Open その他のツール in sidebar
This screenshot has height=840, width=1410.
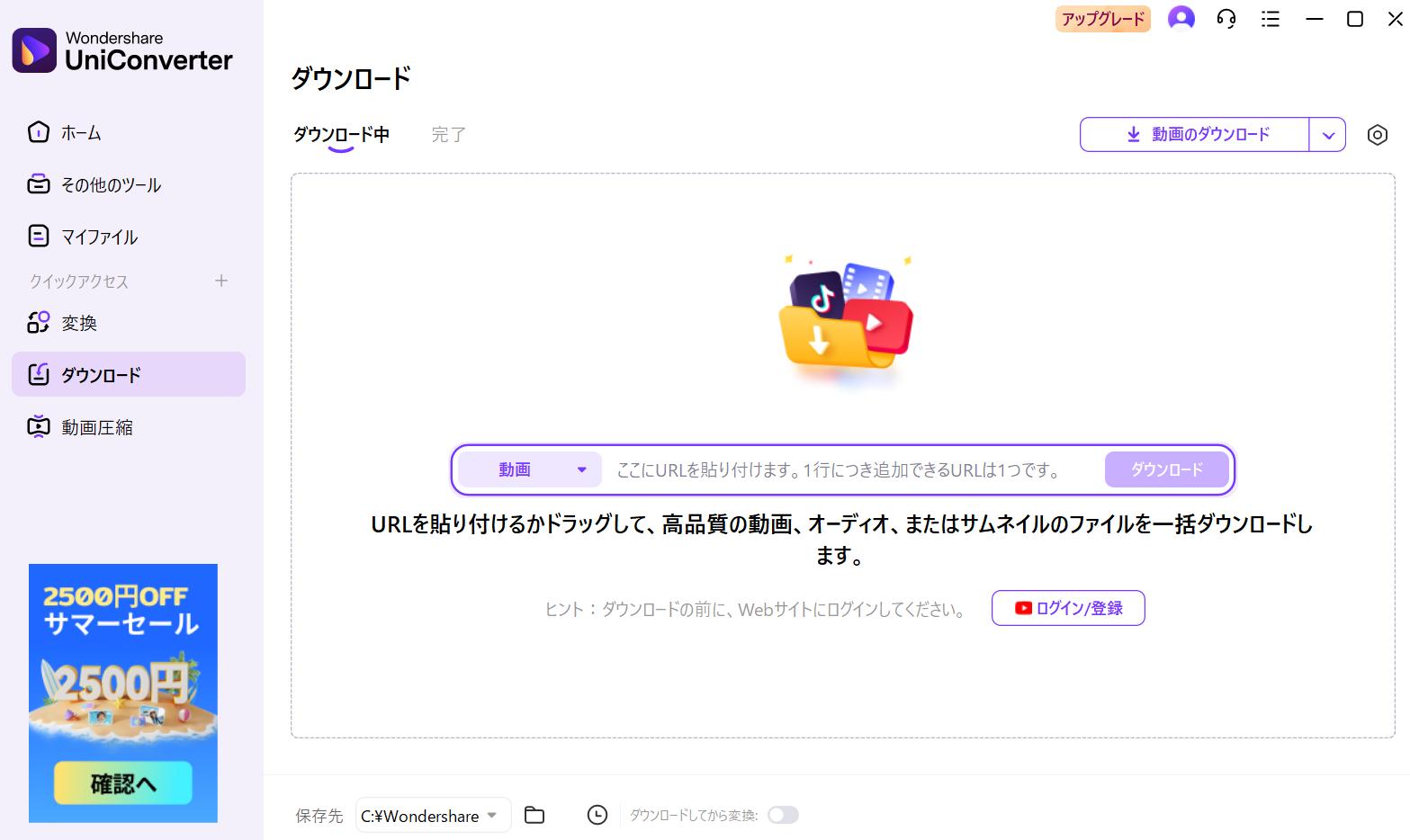coord(128,184)
